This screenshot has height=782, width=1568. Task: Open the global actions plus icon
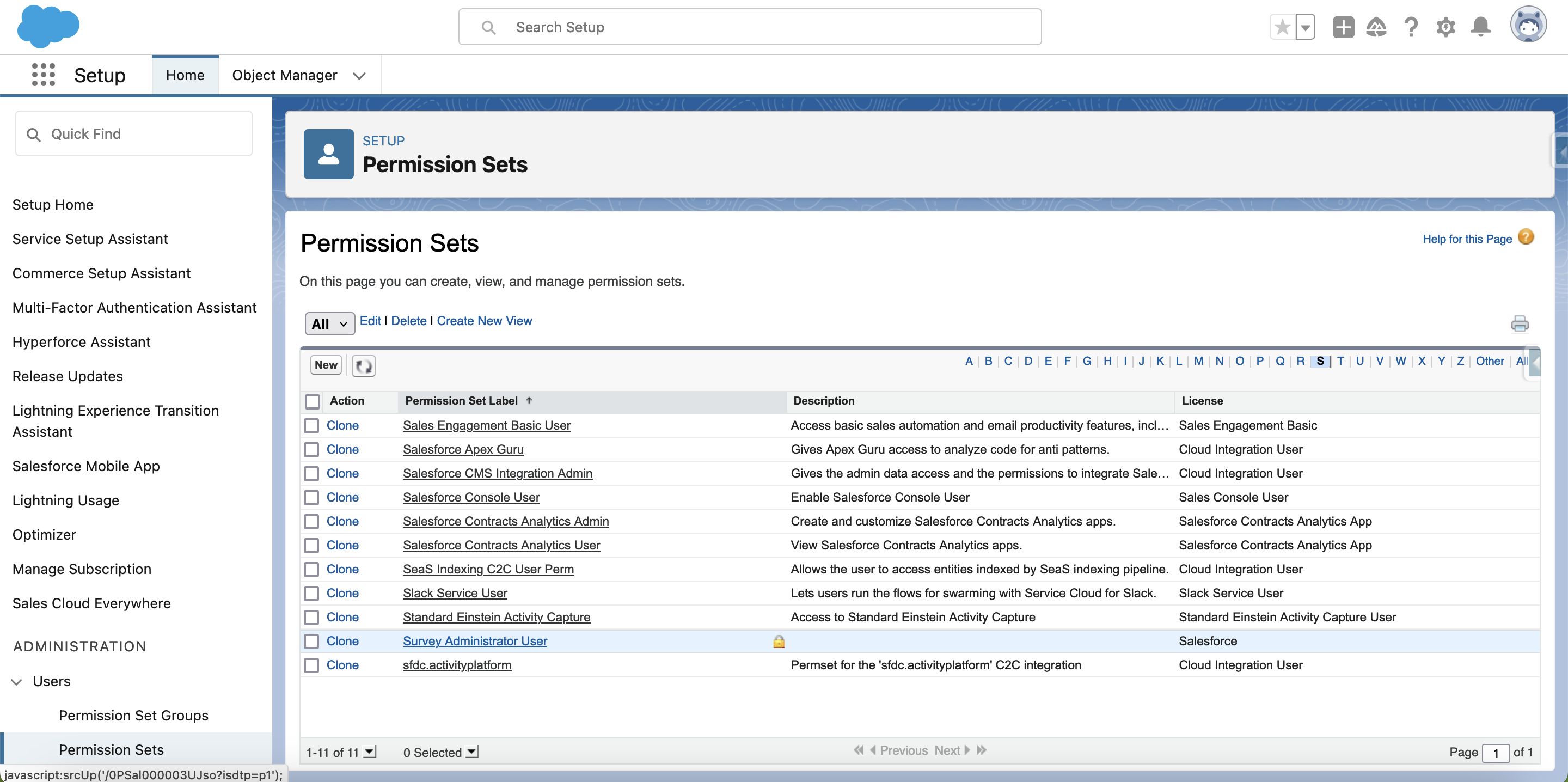(1343, 27)
